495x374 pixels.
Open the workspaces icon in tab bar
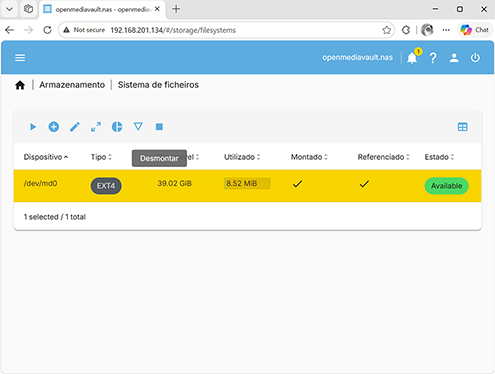[x=29, y=9]
